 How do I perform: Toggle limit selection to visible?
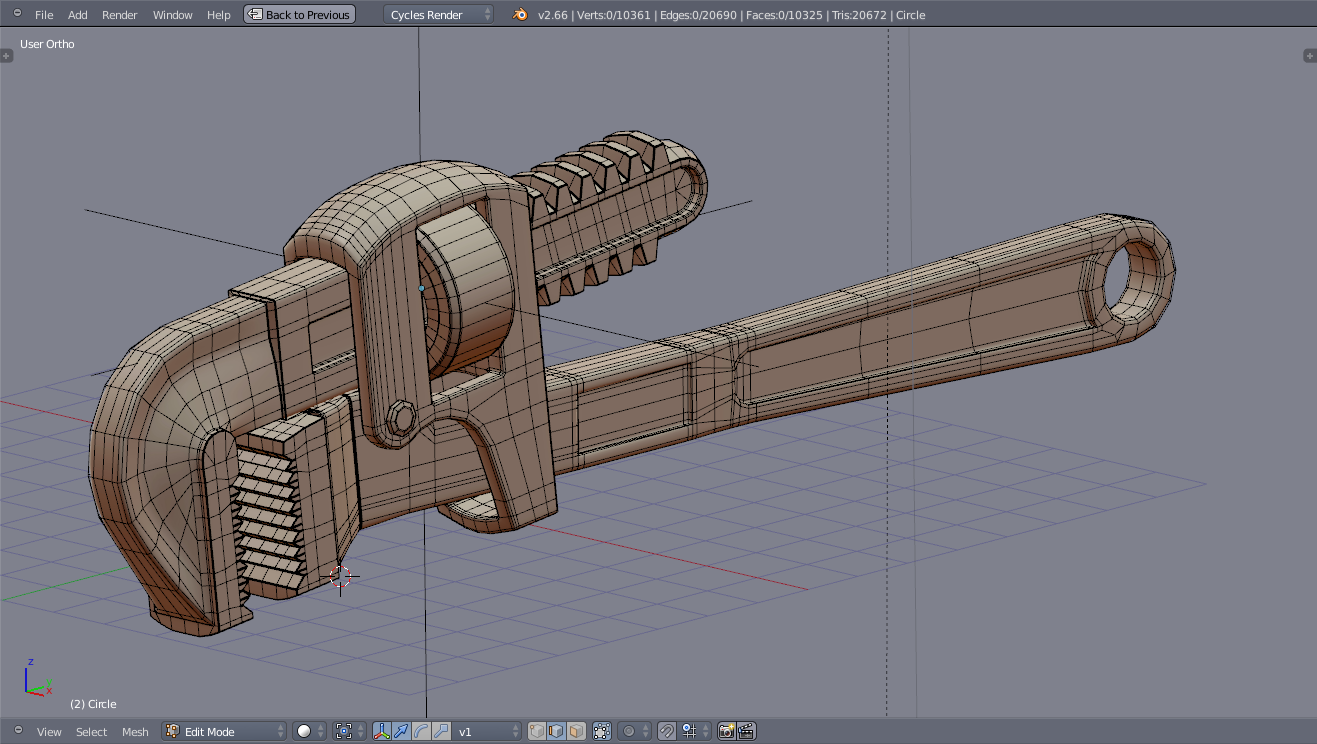click(x=602, y=731)
